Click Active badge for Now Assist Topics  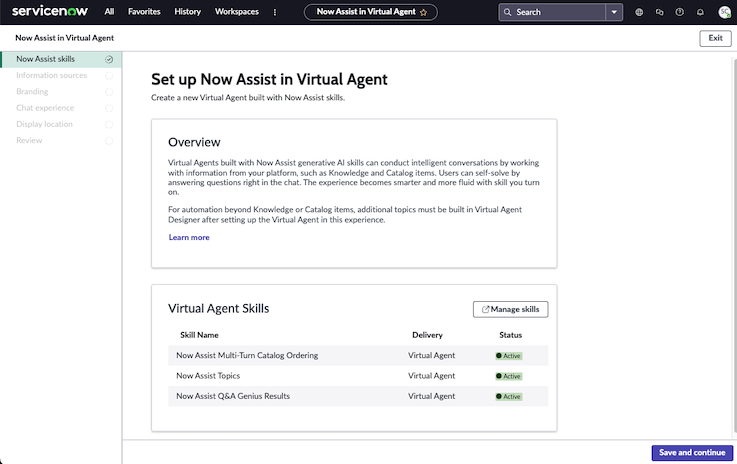pyautogui.click(x=509, y=376)
